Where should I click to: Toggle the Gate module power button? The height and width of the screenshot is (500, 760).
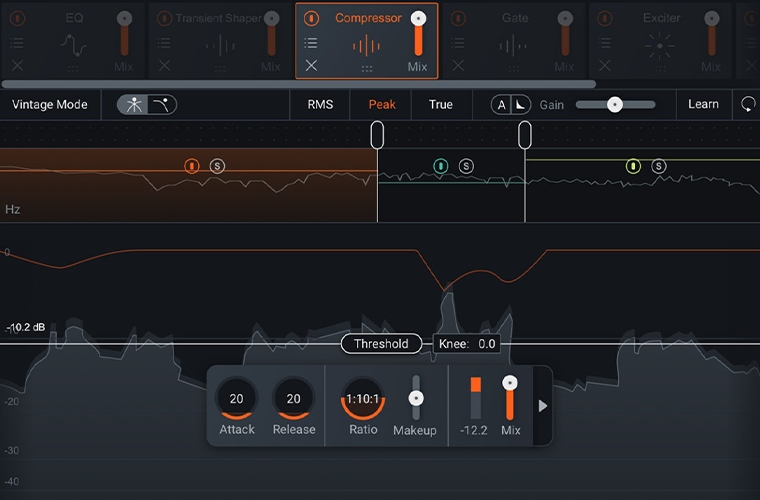[x=458, y=19]
